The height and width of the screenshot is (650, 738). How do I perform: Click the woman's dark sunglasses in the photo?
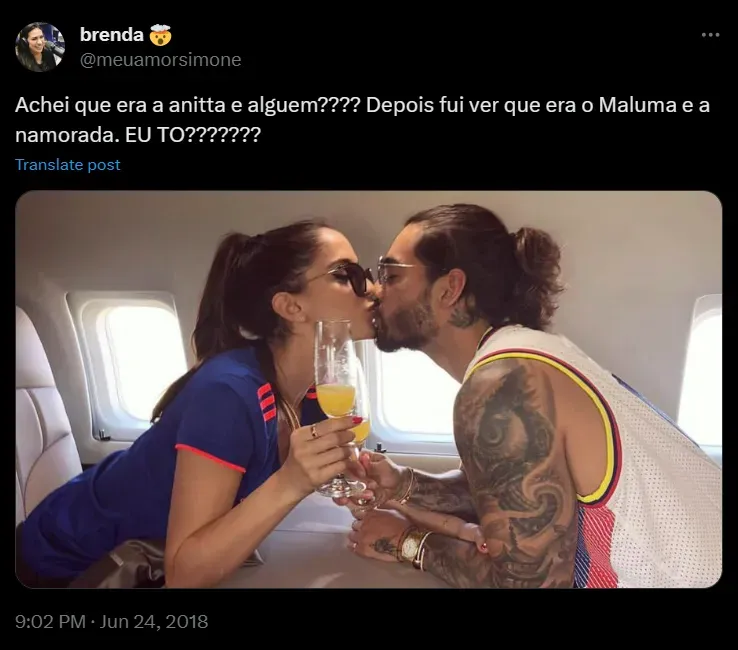pos(348,277)
